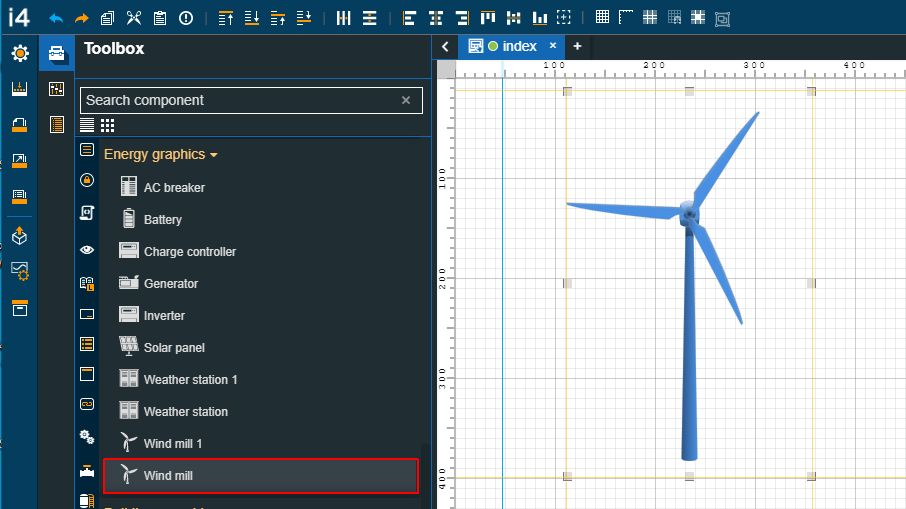Clear the component search field

pyautogui.click(x=406, y=100)
